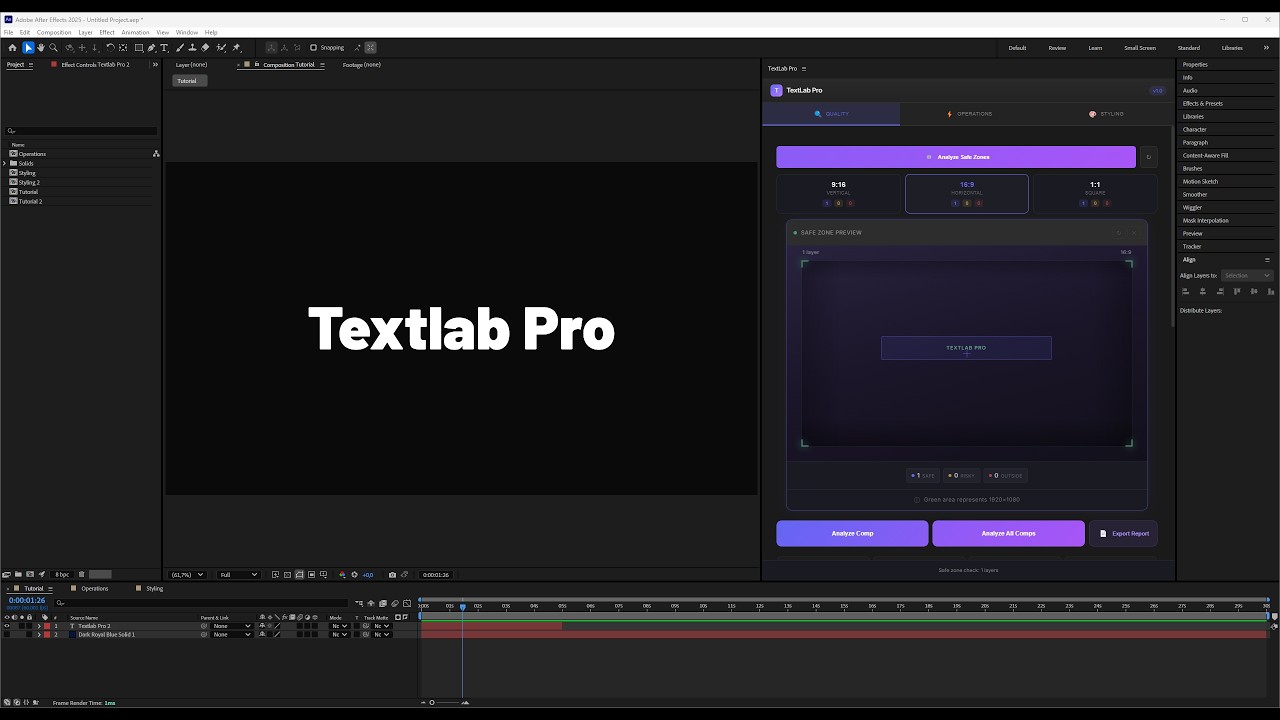The width and height of the screenshot is (1280, 720).
Task: Adjust exposure value +0,0
Action: 368,575
